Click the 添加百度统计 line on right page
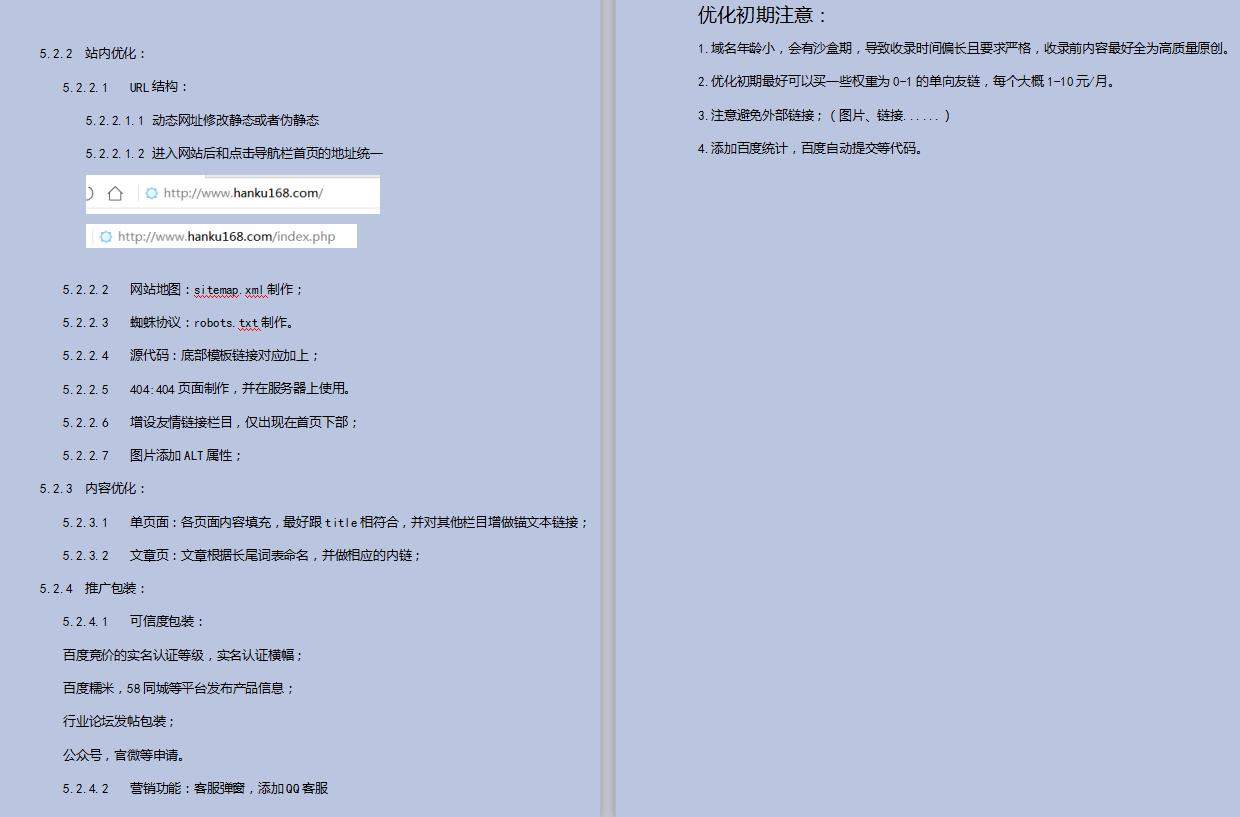Viewport: 1240px width, 817px height. (x=810, y=149)
